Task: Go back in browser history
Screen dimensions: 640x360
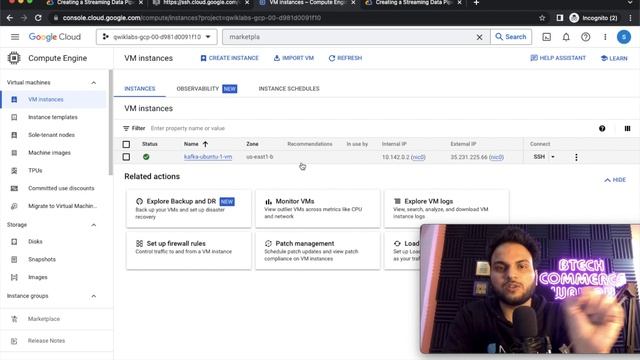Action: click(x=10, y=18)
